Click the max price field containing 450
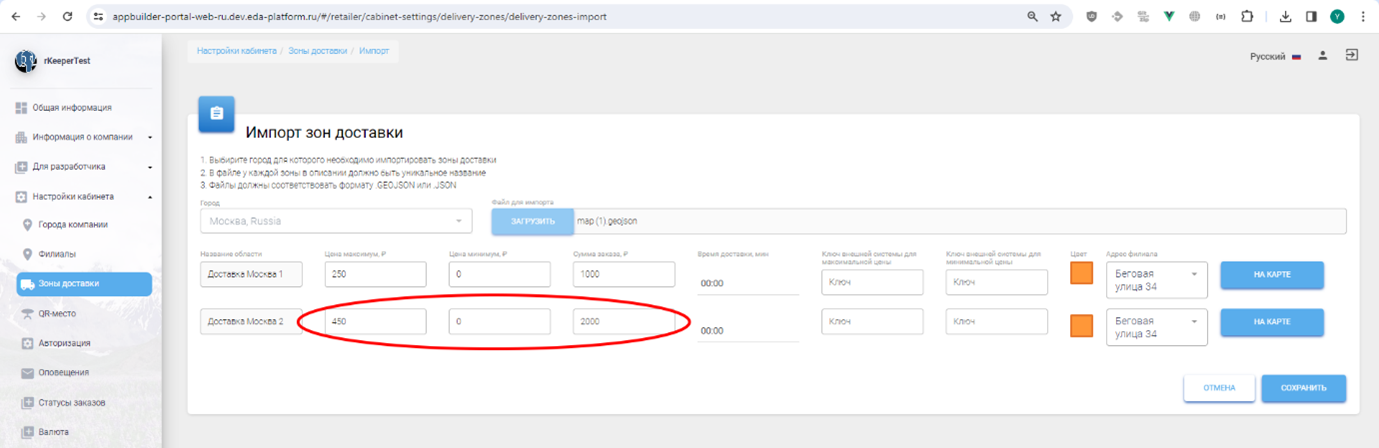 coord(375,322)
